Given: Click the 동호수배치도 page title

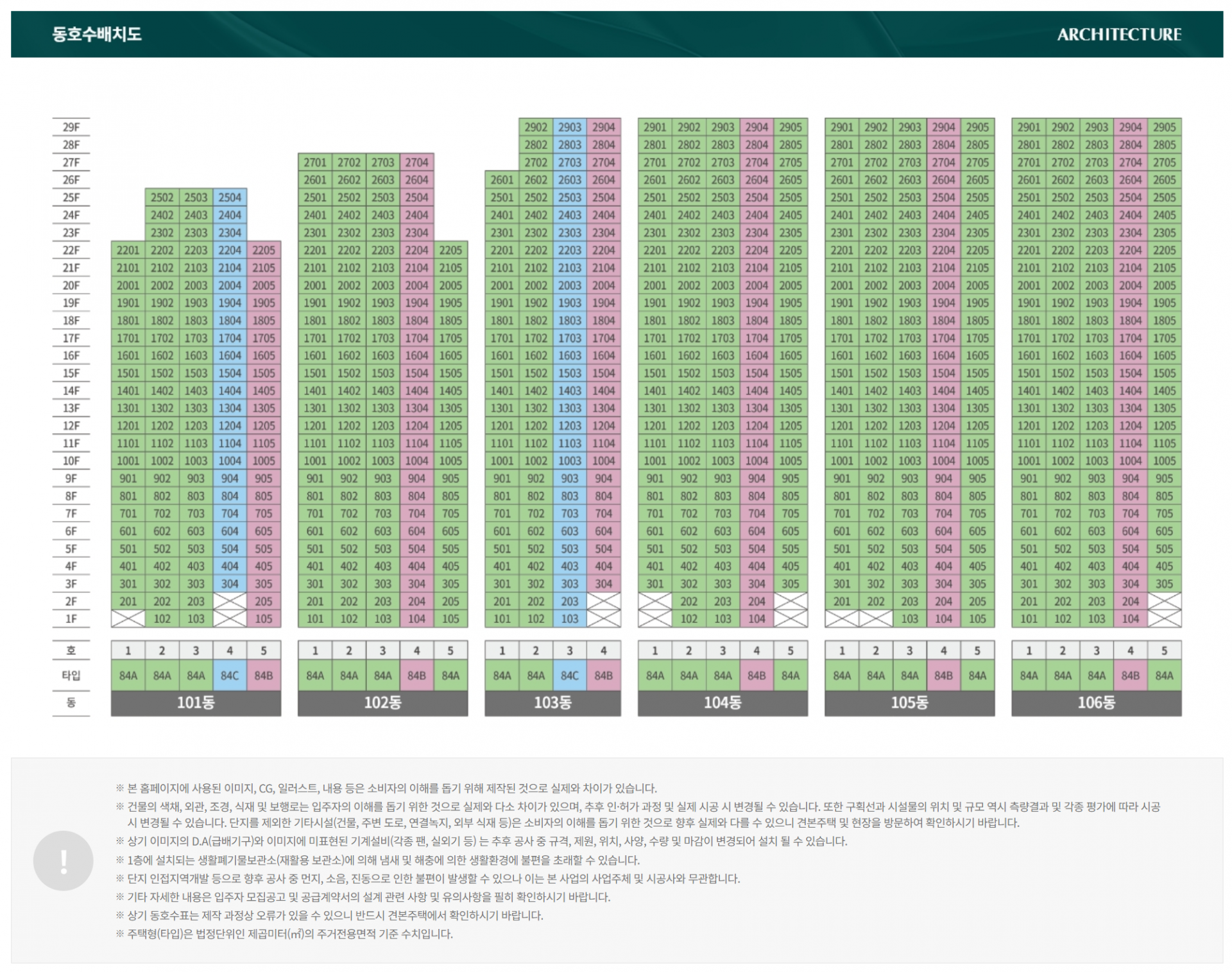Looking at the screenshot, I should pos(97,34).
